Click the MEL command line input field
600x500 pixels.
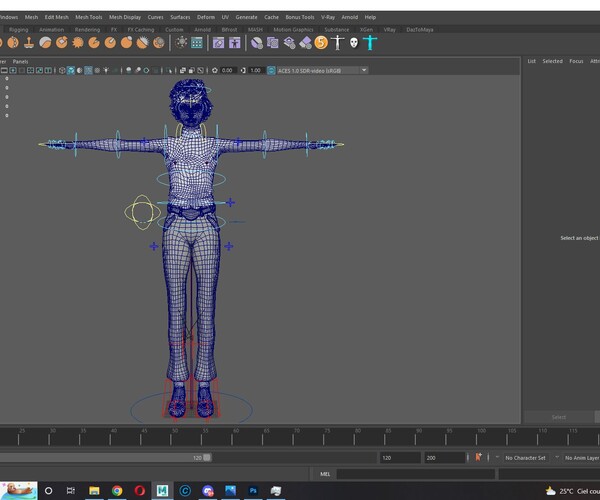416,474
